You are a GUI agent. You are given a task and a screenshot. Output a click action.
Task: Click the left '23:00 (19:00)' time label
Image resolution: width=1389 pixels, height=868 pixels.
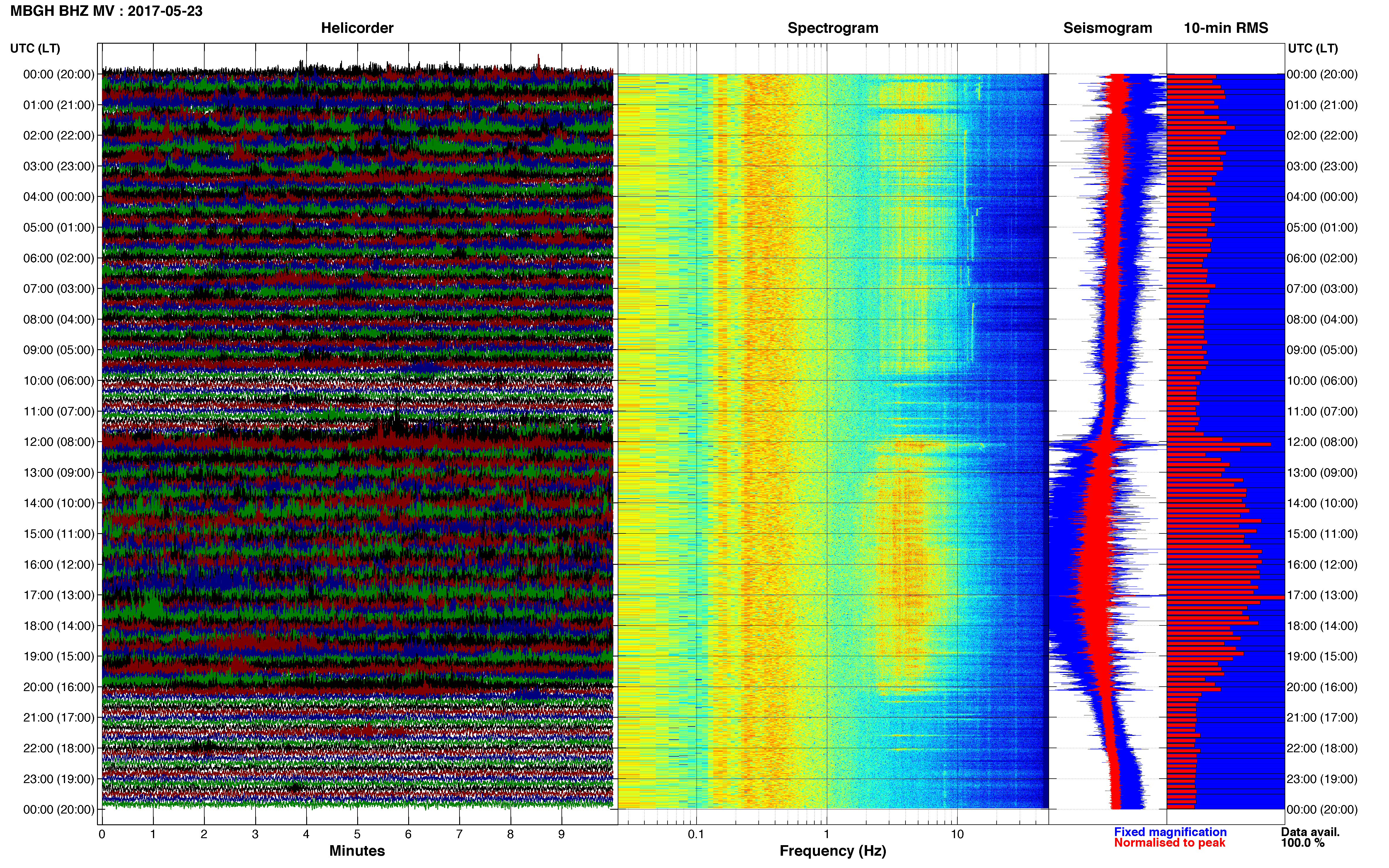tap(59, 779)
